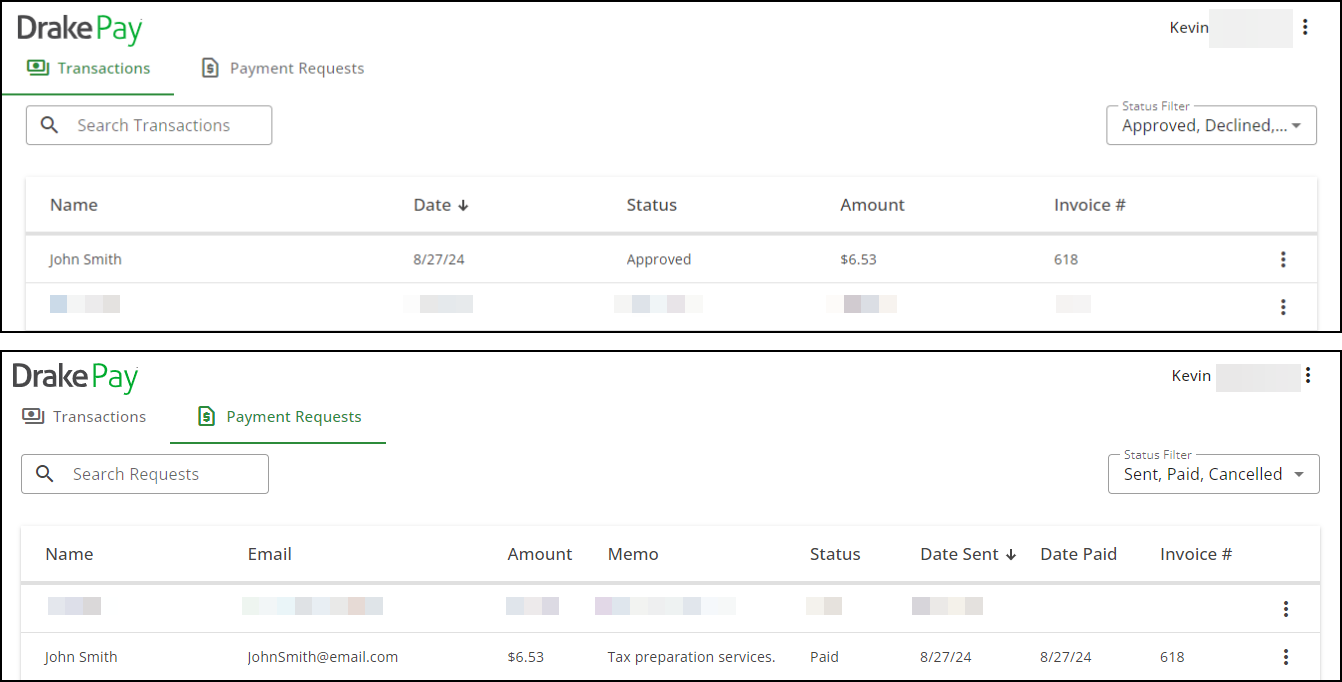Click the Drake Pay logo
1342x682 pixels.
click(80, 29)
